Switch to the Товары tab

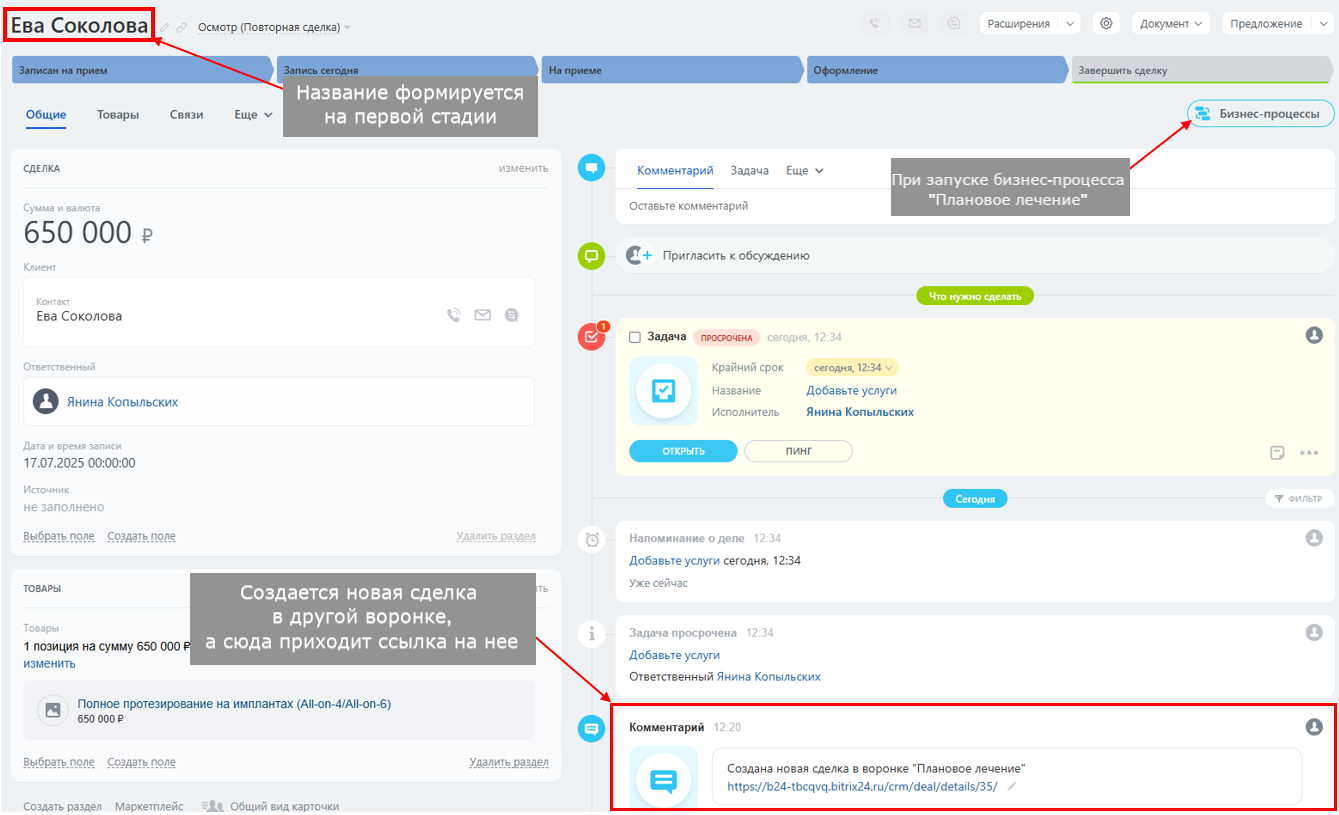point(118,115)
